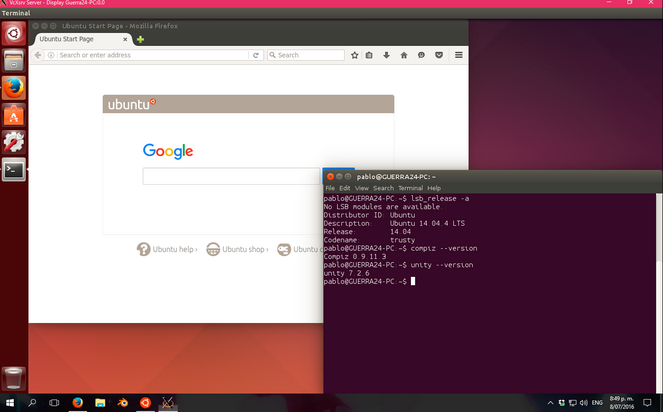Click the Google logo
The height and width of the screenshot is (413, 663).
coord(168,151)
